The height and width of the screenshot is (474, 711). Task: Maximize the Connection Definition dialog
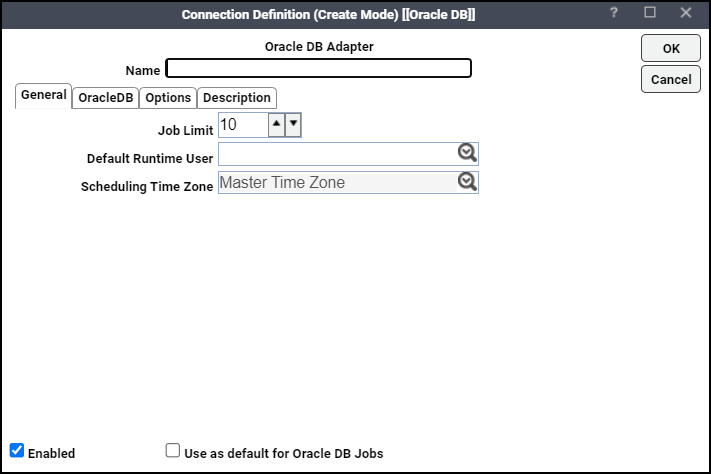click(650, 12)
